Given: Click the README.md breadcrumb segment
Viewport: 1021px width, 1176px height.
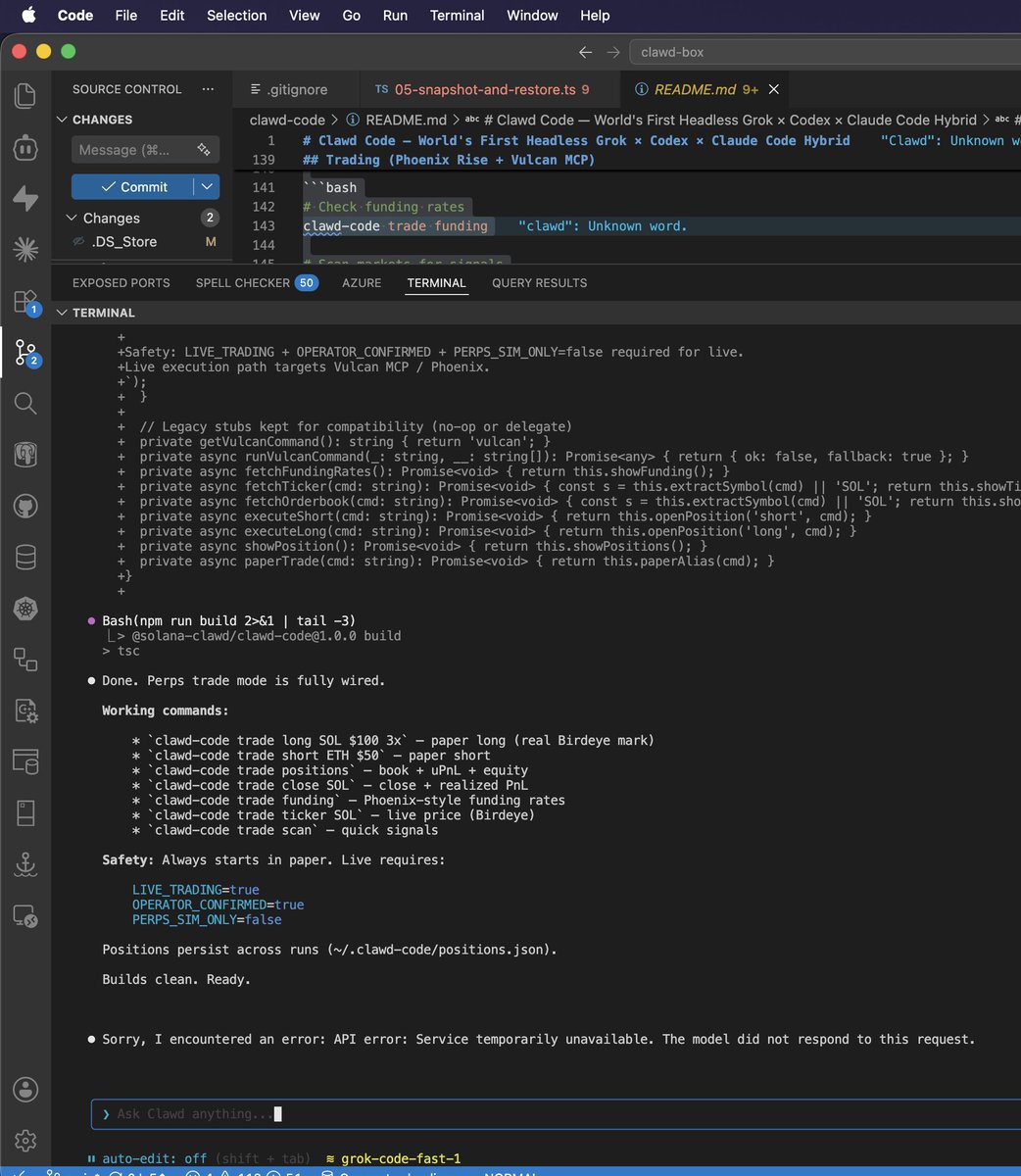Looking at the screenshot, I should click(396, 120).
